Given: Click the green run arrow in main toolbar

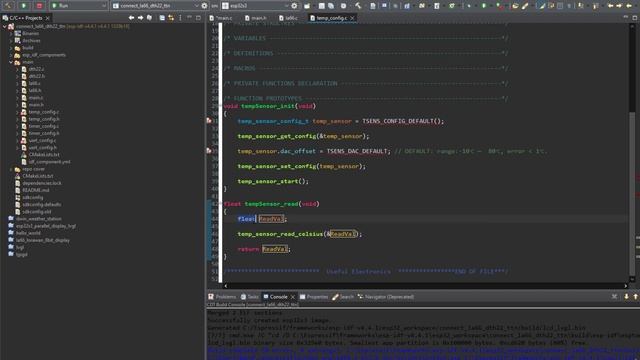Looking at the screenshot, I should (x=484, y=6).
